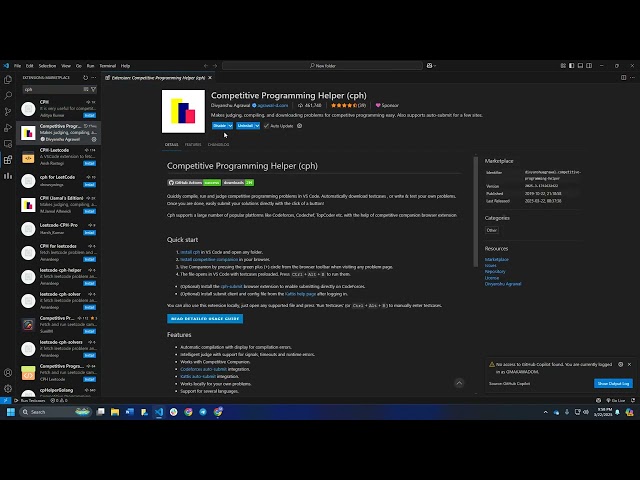Open Copilot chat icon in title bar
This screenshot has width=640, height=480.
click(431, 66)
